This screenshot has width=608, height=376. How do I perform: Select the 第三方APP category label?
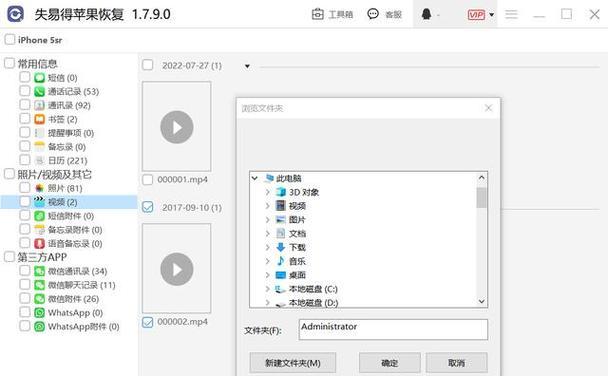(42, 257)
